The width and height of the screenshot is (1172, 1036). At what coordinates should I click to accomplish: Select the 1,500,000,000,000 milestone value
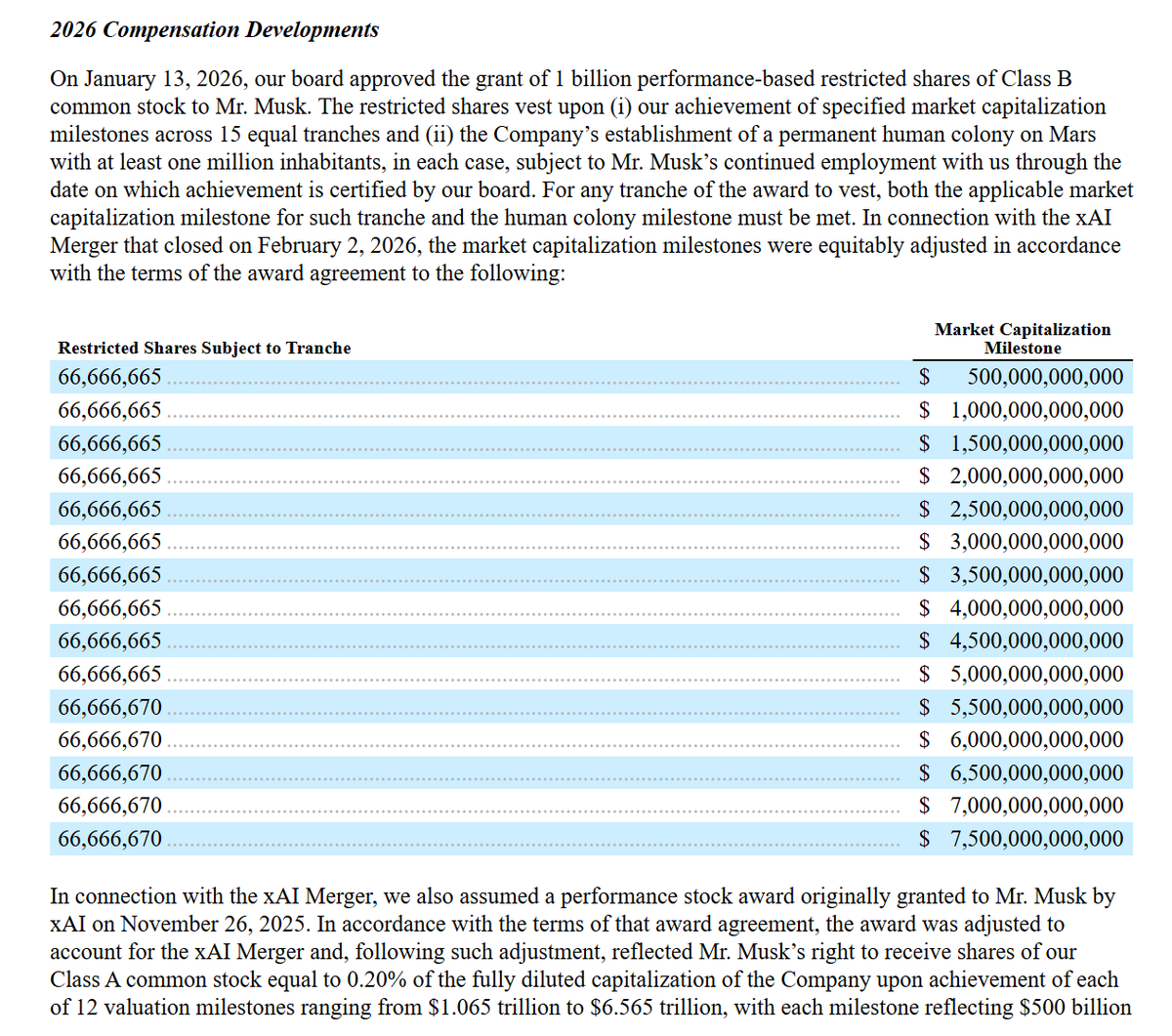click(1037, 443)
